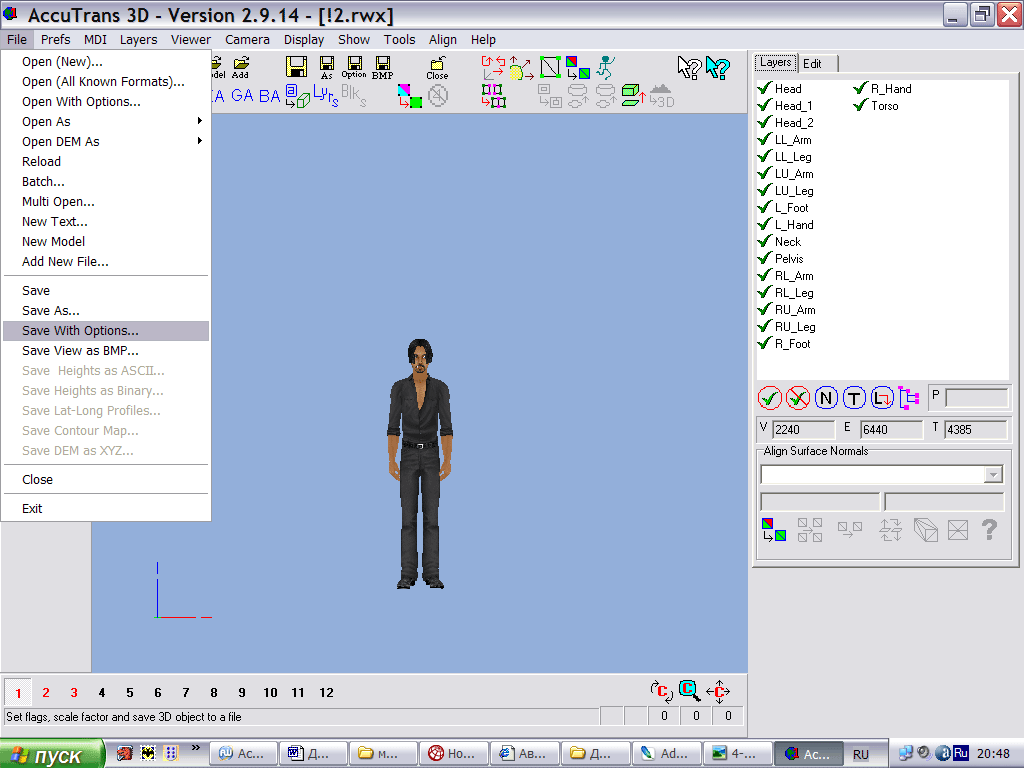Click the green-cornered bounding box icon
The height and width of the screenshot is (768, 1024).
coord(550,67)
